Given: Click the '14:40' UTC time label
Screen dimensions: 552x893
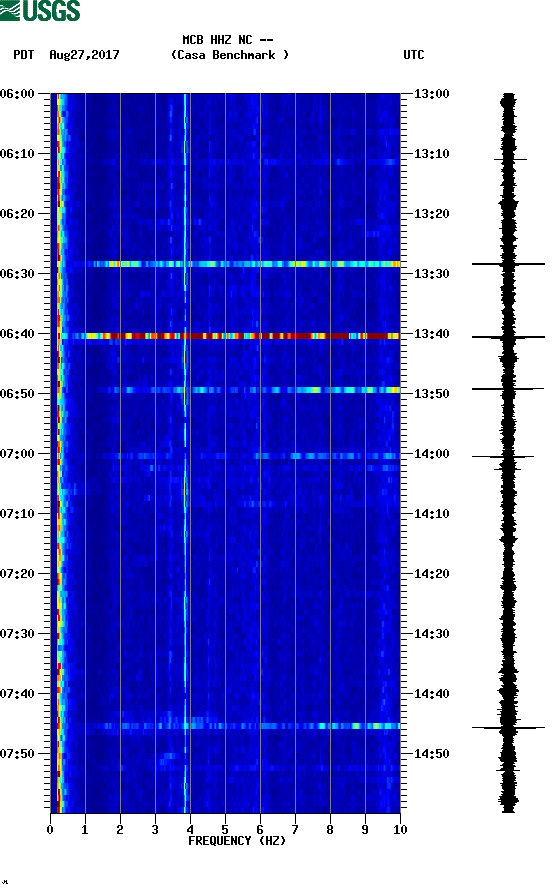Looking at the screenshot, I should click(x=431, y=694).
